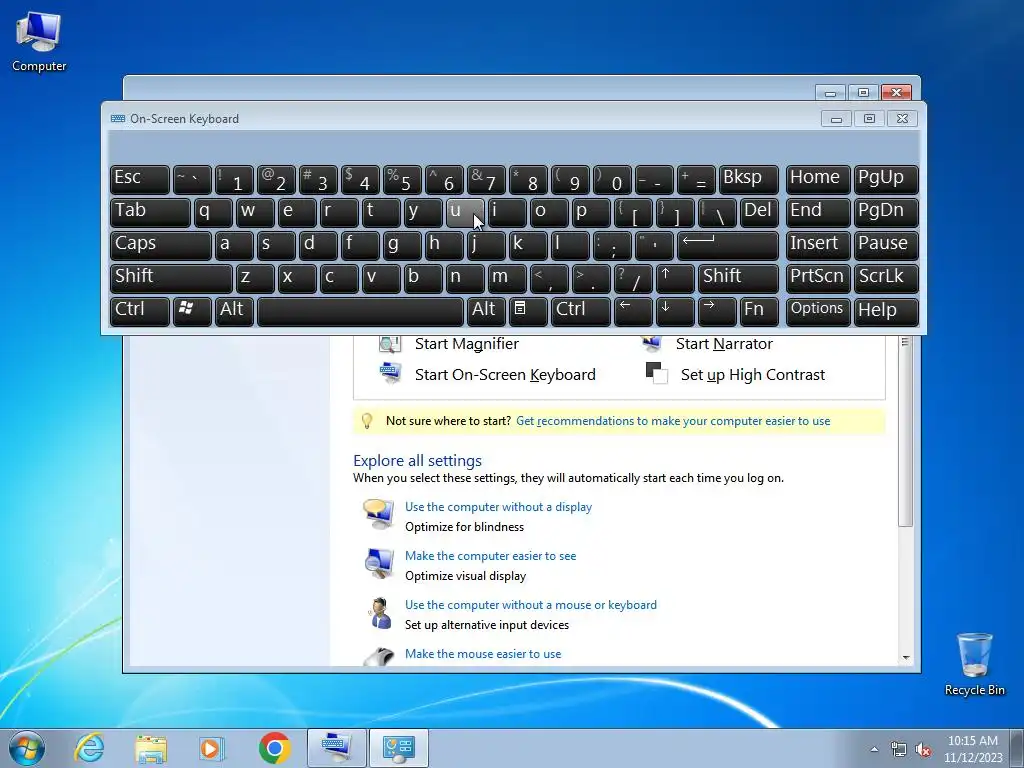
Task: Toggle the right Ctrl key
Action: click(x=581, y=310)
